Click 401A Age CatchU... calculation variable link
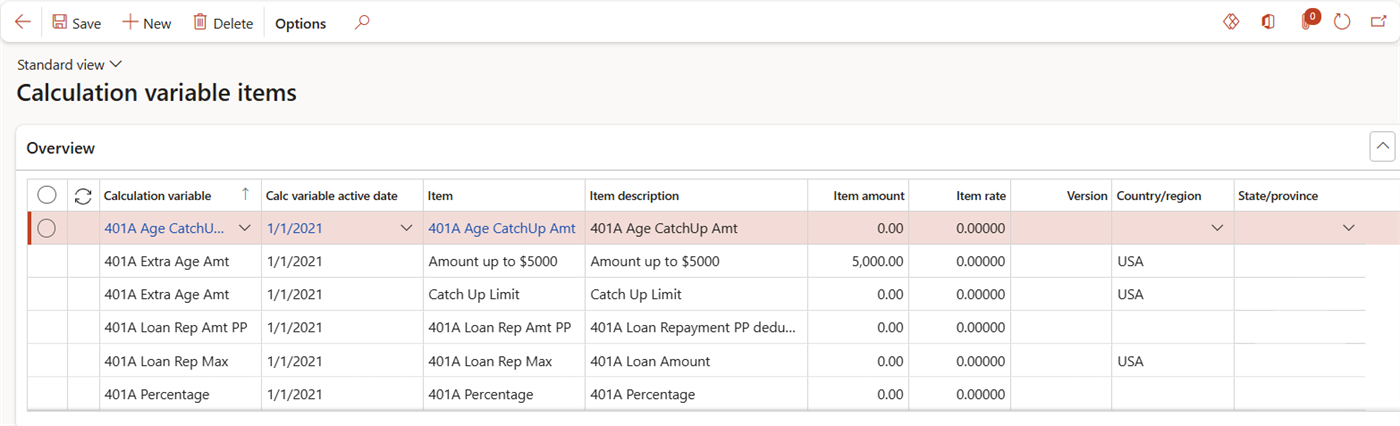This screenshot has height=426, width=1400. [165, 228]
